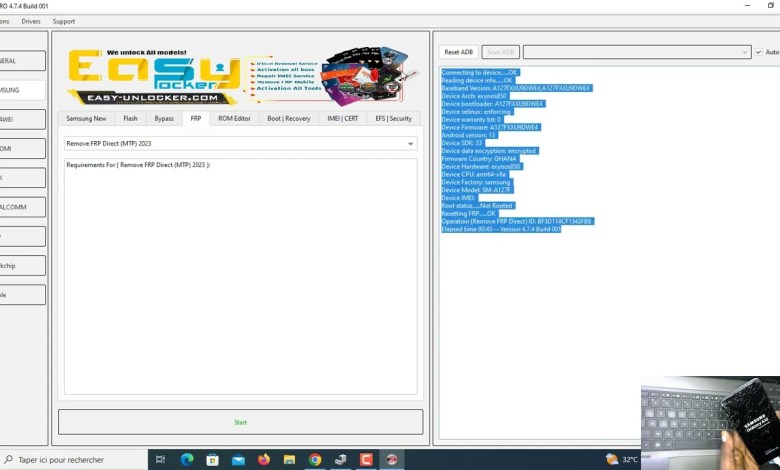Open the Drivers menu

31,21
